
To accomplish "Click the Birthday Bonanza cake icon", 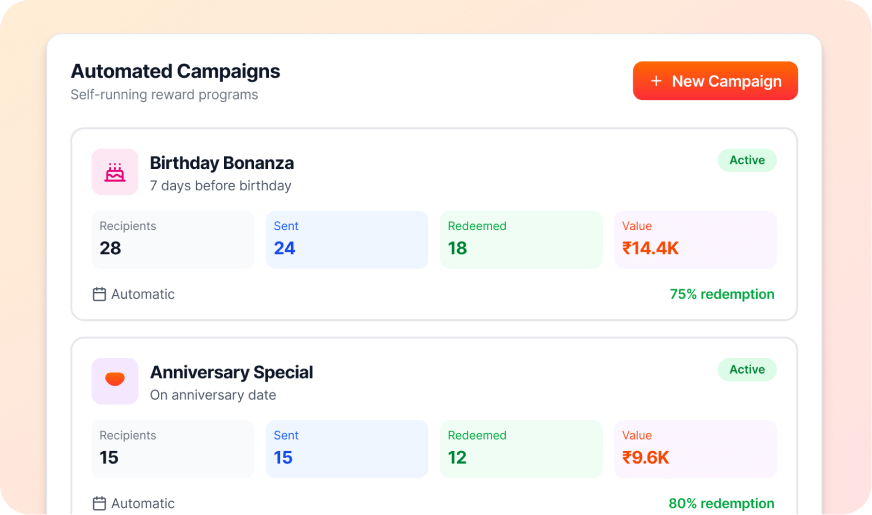I will pyautogui.click(x=115, y=172).
